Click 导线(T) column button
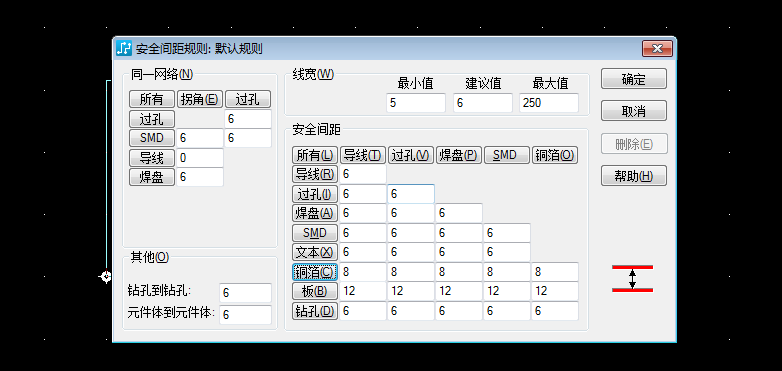 click(363, 155)
